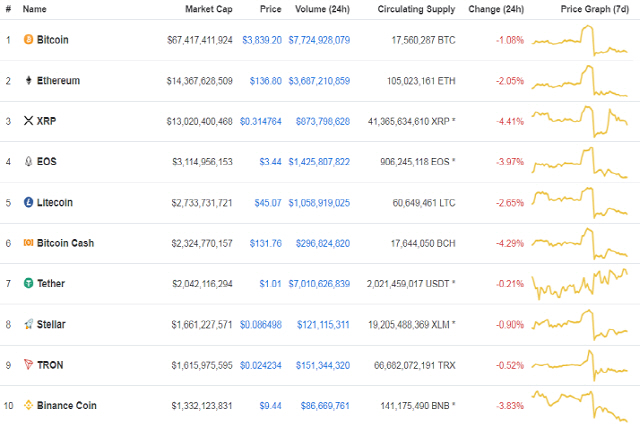Click Bitcoin volume $7,724,928,079

[319, 40]
